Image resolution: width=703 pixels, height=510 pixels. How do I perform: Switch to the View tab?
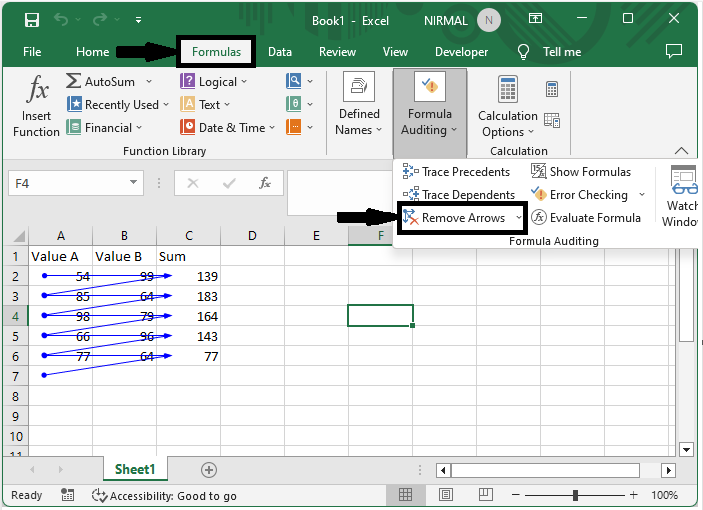pyautogui.click(x=395, y=52)
